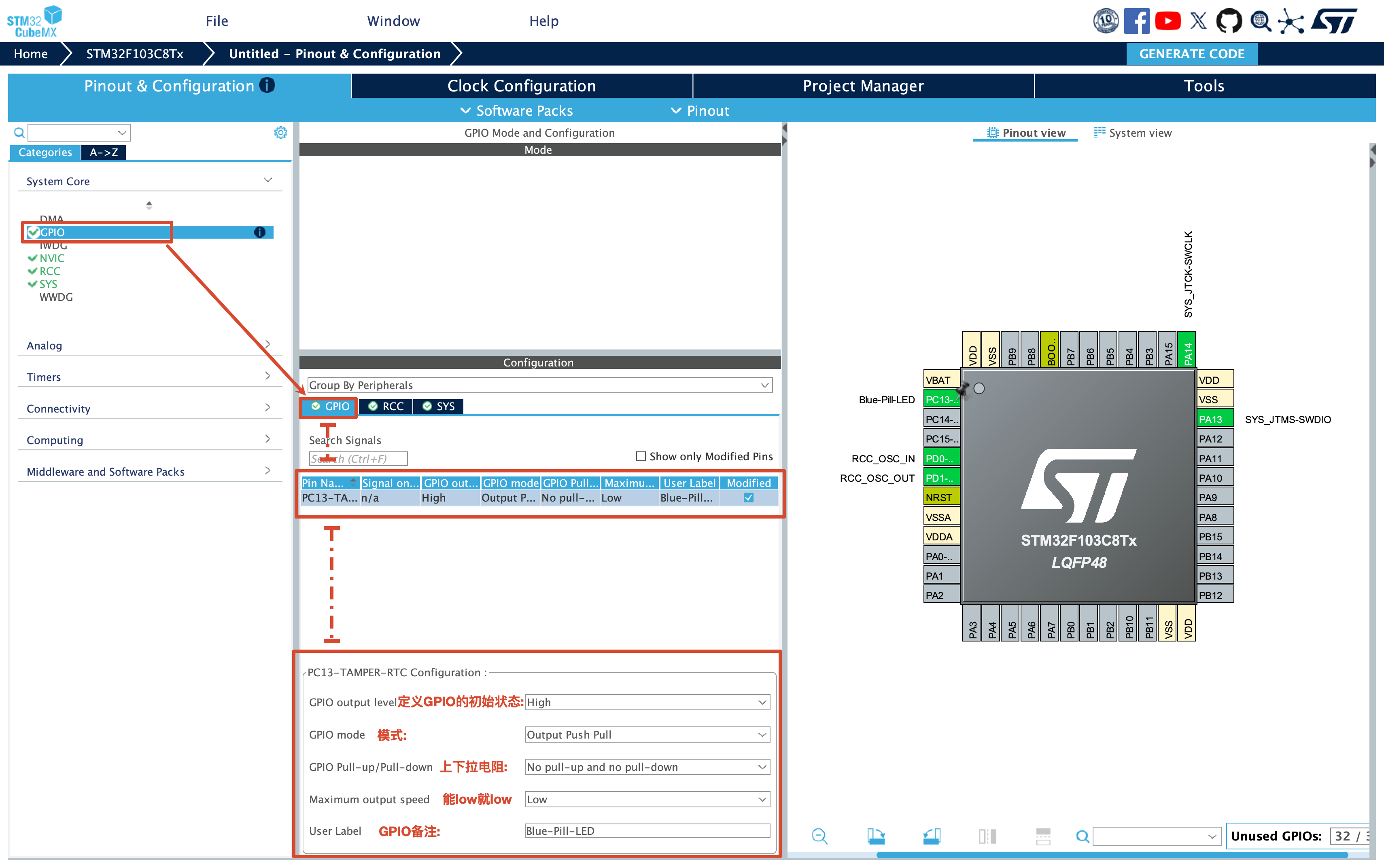Switch to the Tools tab

coord(1204,85)
